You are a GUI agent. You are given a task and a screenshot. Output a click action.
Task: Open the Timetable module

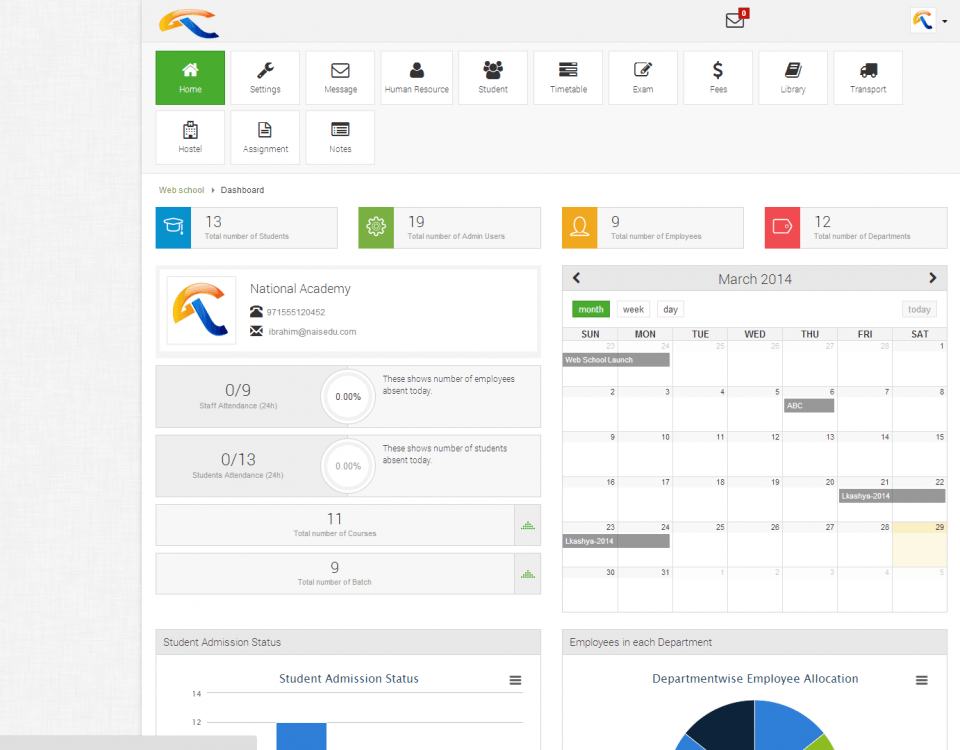[x=567, y=77]
